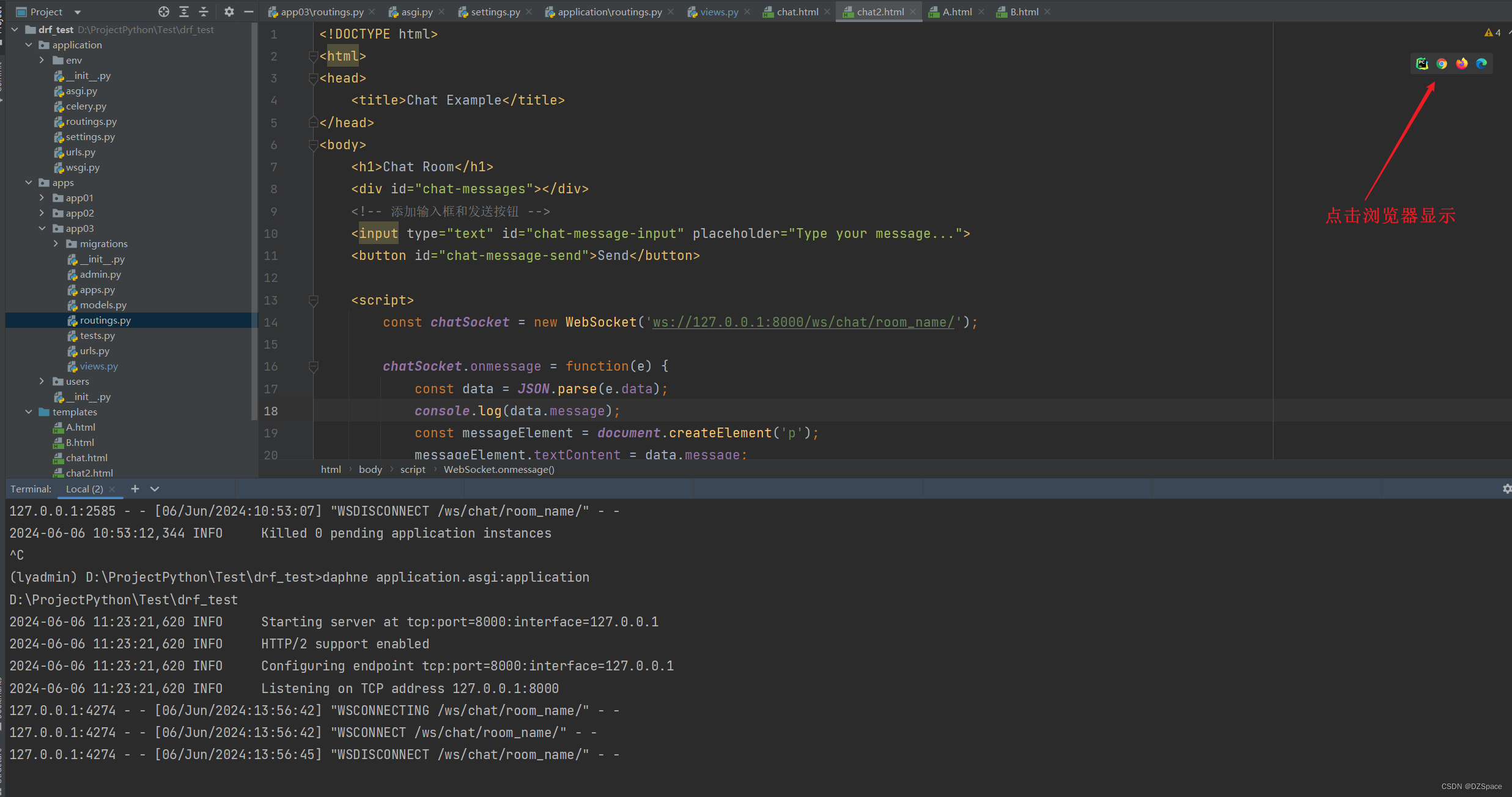1512x797 pixels.
Task: Collapse the templates folder
Action: (28, 412)
